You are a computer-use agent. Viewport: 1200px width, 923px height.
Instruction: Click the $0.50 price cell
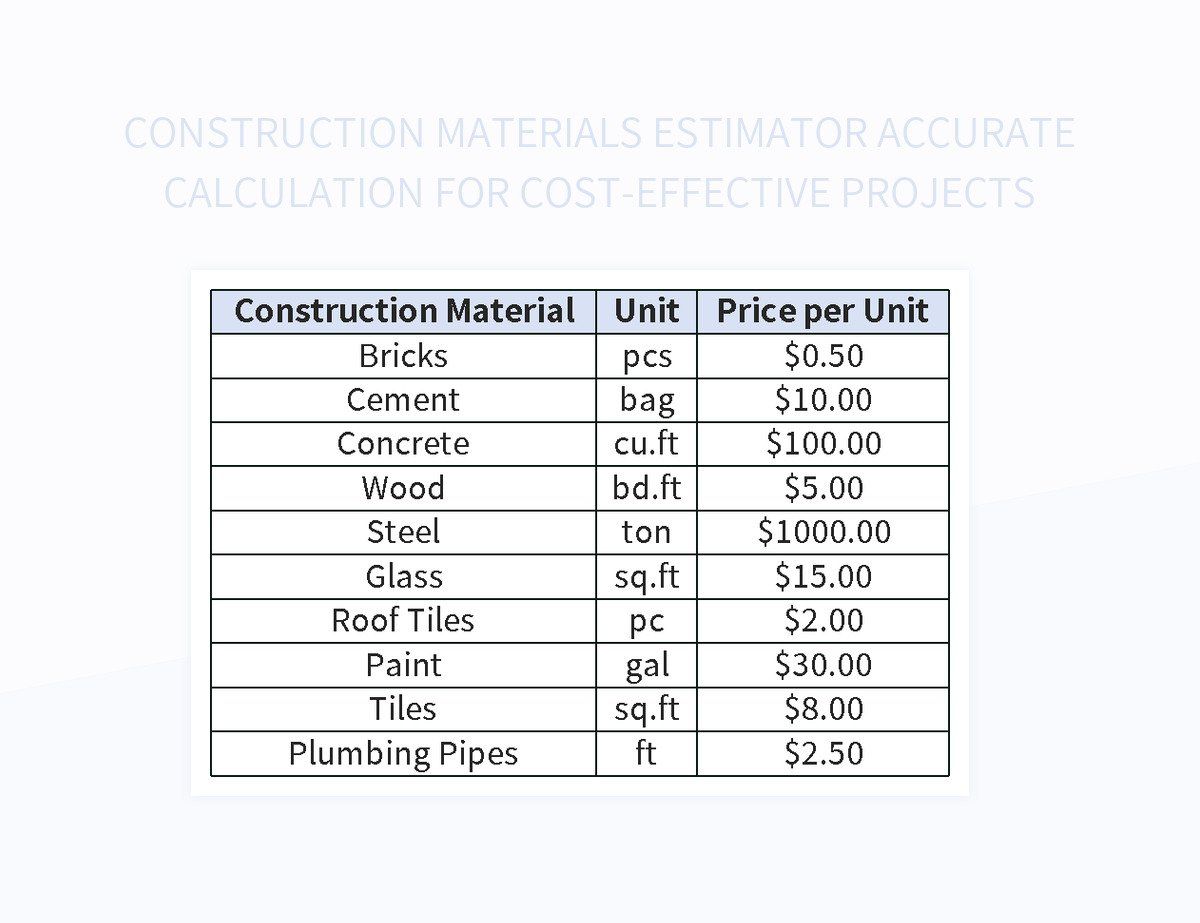822,356
